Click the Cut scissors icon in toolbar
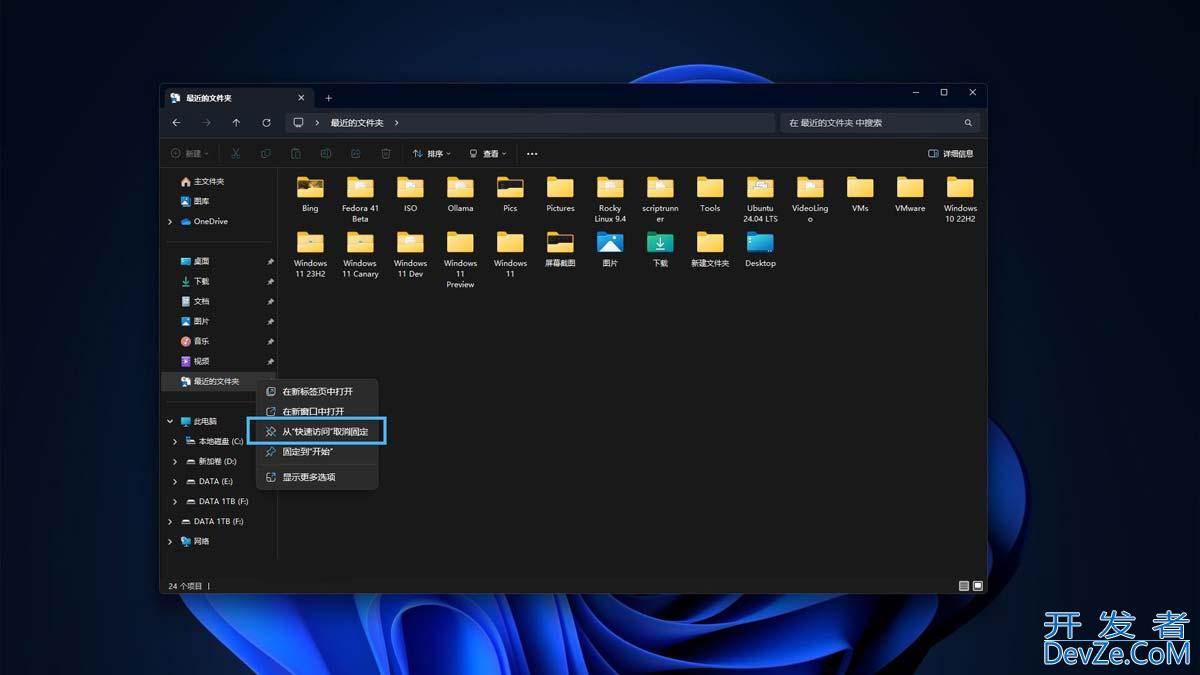The height and width of the screenshot is (675, 1200). (x=236, y=154)
